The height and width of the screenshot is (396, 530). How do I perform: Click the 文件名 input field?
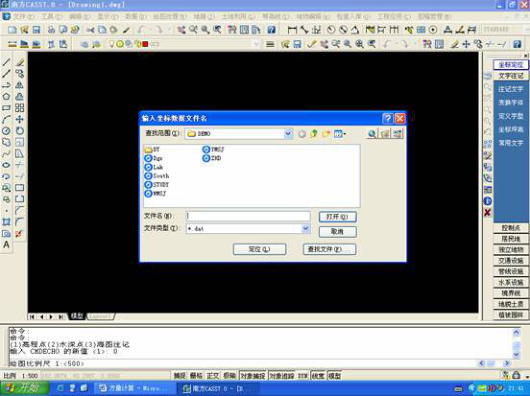click(x=248, y=216)
